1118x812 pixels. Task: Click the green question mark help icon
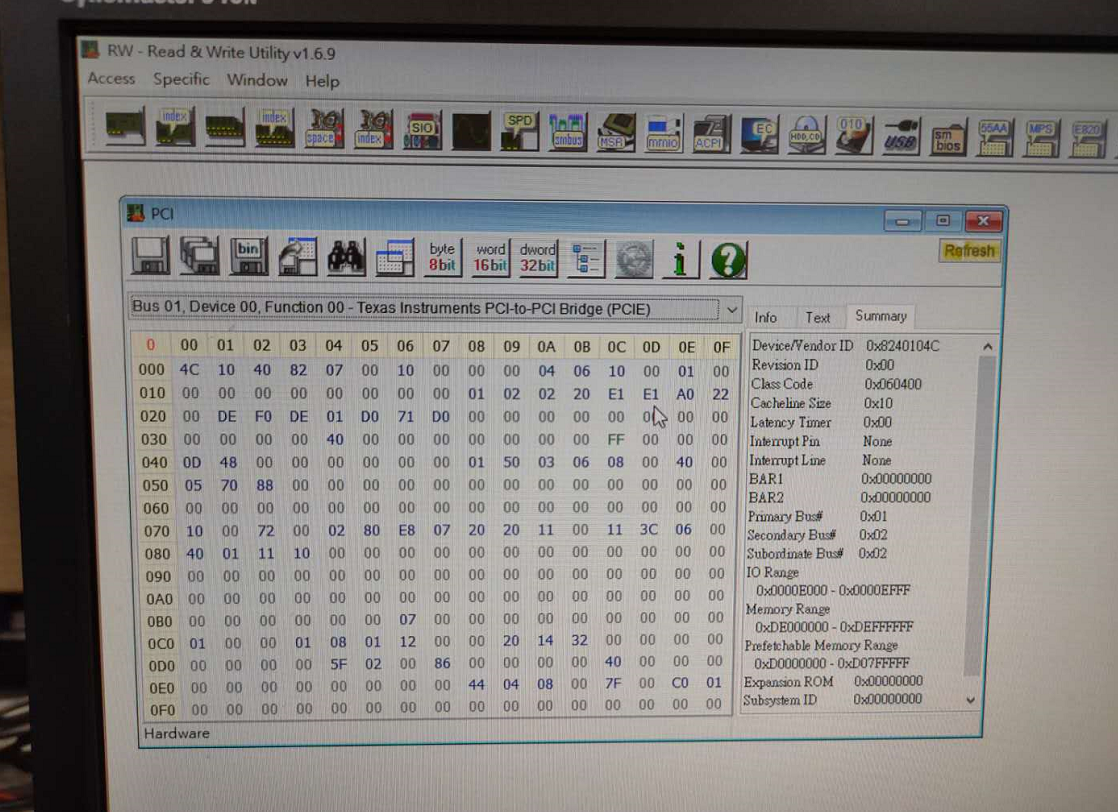tap(728, 260)
